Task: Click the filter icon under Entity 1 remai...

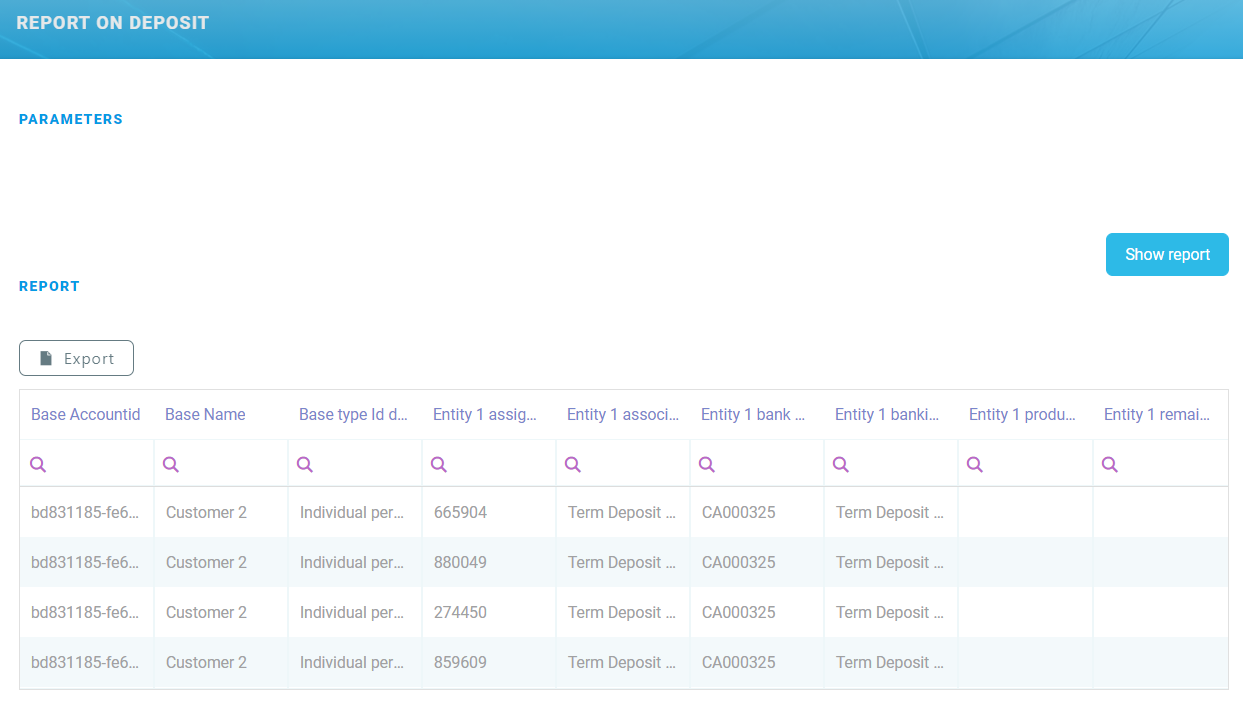Action: [x=1109, y=463]
